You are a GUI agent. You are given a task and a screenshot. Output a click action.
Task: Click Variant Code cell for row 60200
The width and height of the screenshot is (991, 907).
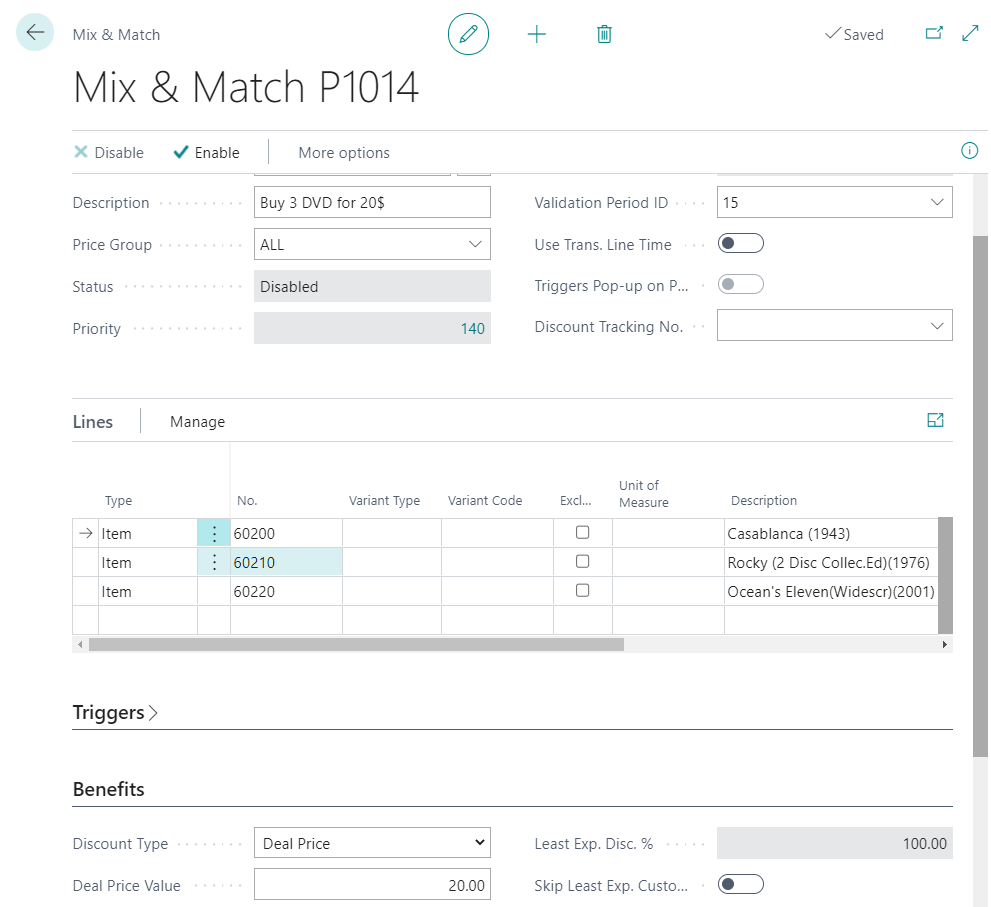pos(497,533)
